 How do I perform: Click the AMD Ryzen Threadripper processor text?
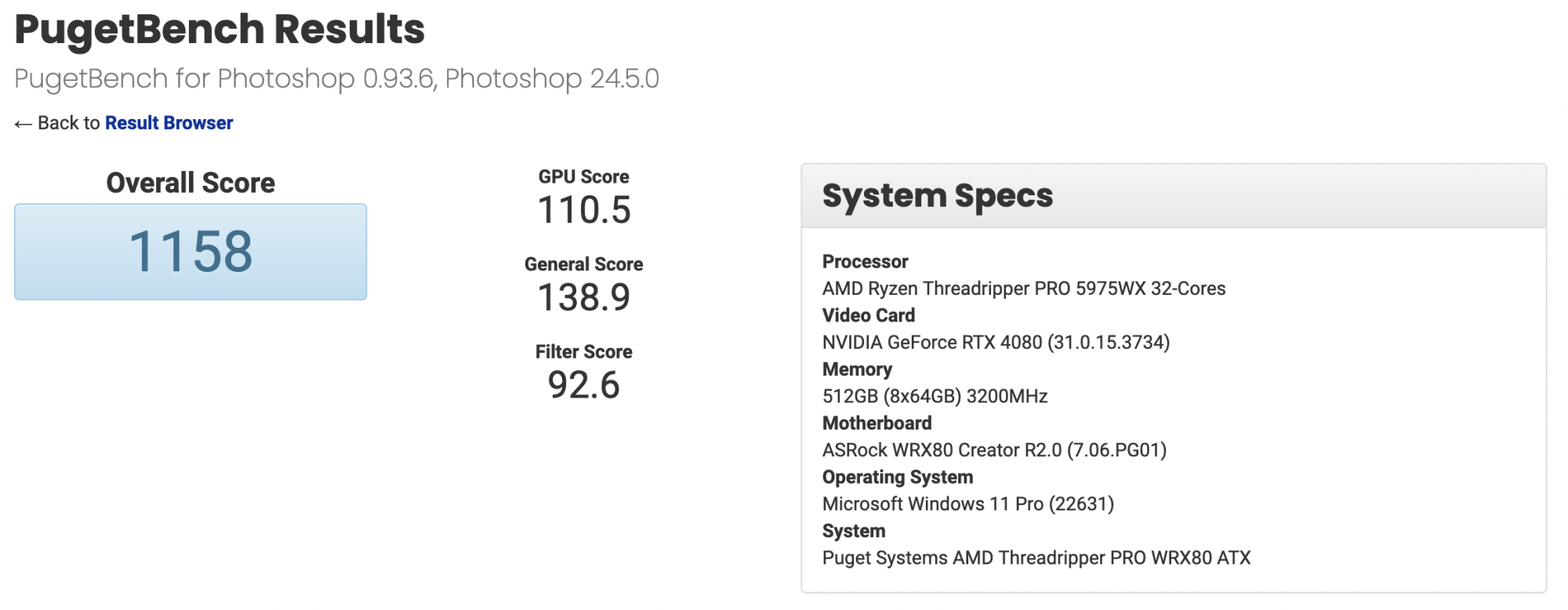click(x=1023, y=289)
